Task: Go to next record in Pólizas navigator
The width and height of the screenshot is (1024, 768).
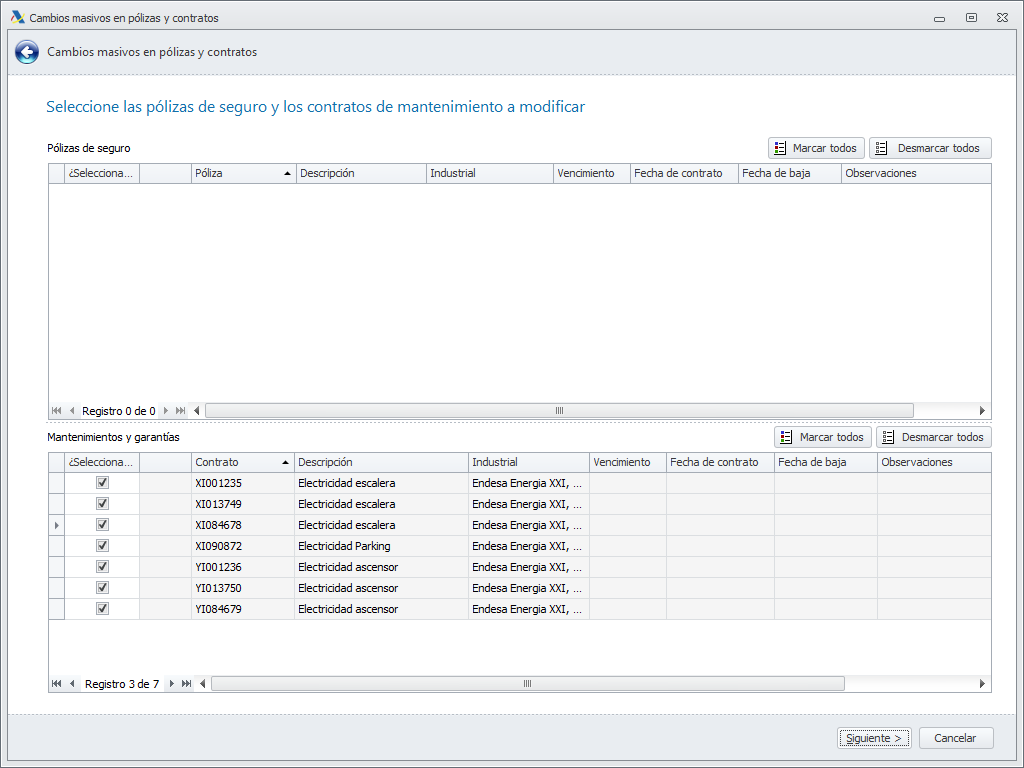Action: [x=166, y=411]
